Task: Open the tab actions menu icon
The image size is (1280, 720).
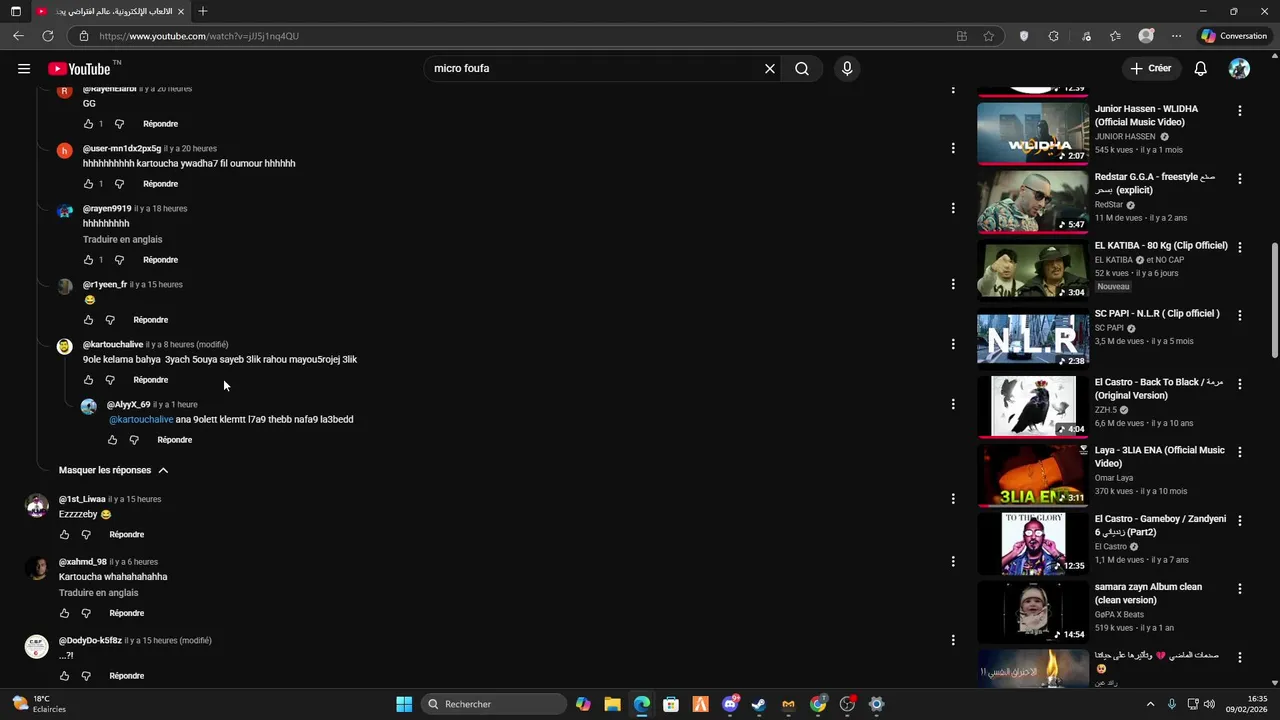Action: [x=15, y=11]
